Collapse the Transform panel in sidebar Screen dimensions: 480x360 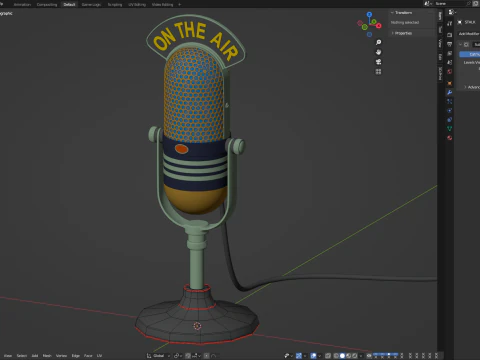(392, 13)
